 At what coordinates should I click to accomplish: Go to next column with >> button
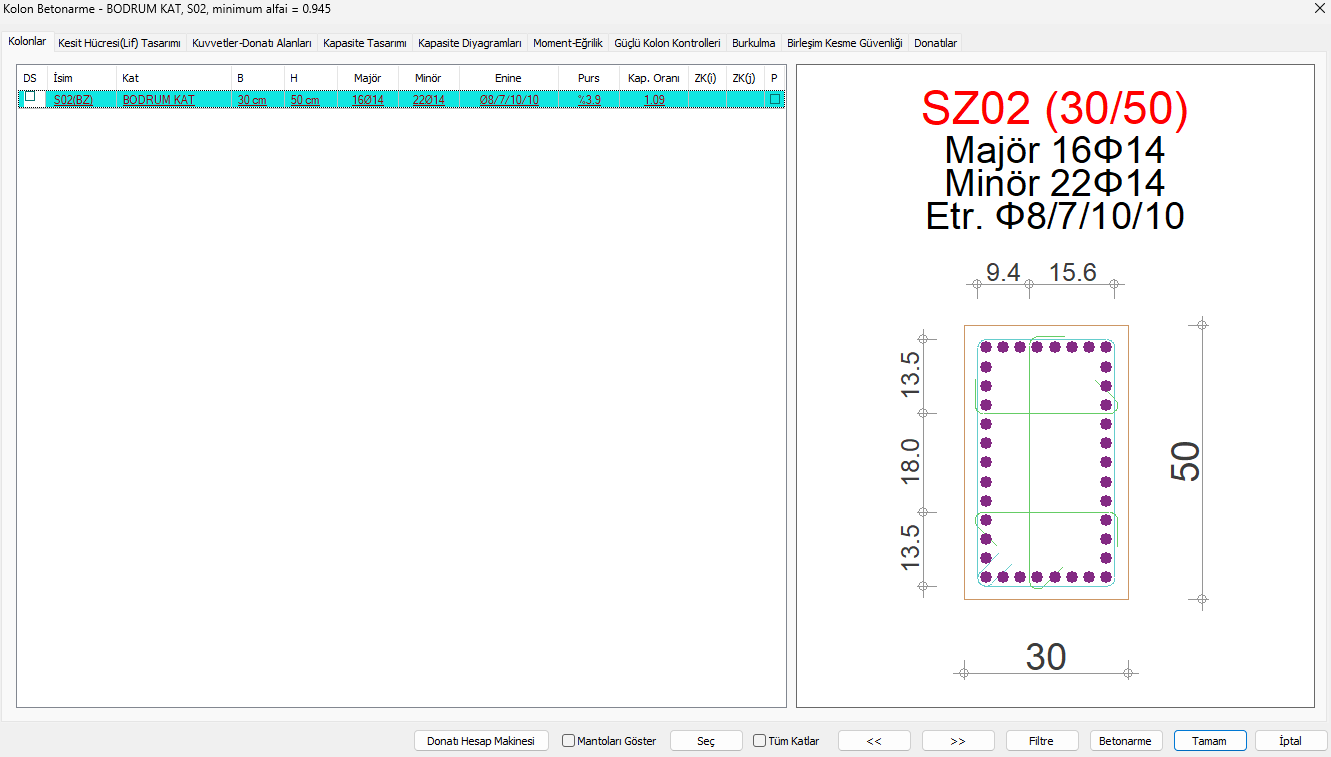click(958, 741)
